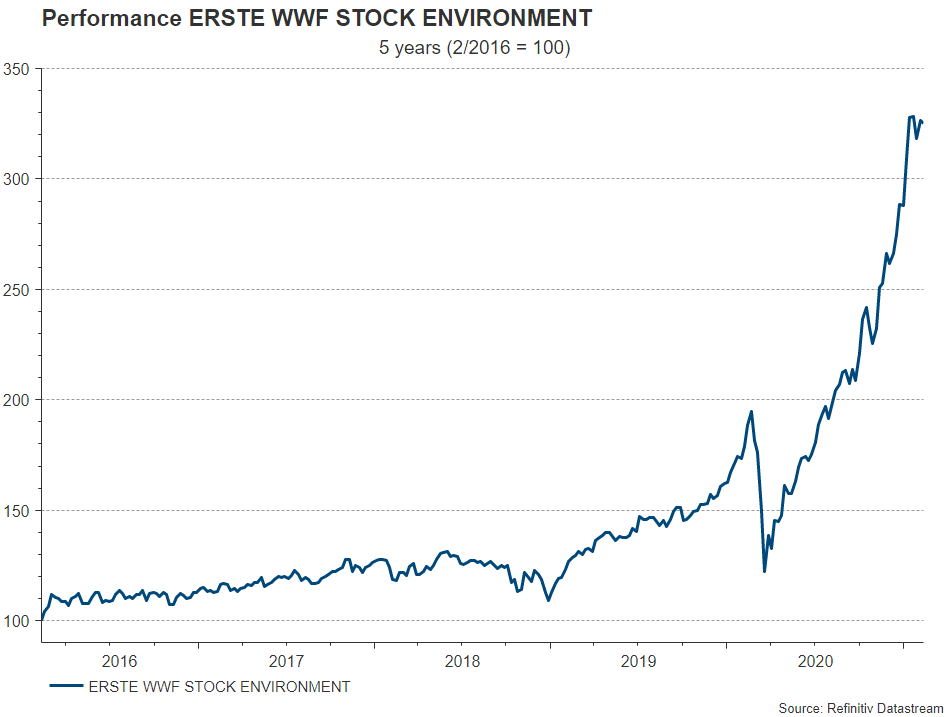Viewport: 952px width, 717px height.
Task: Select the 2018 x-axis year label
Action: click(x=462, y=660)
